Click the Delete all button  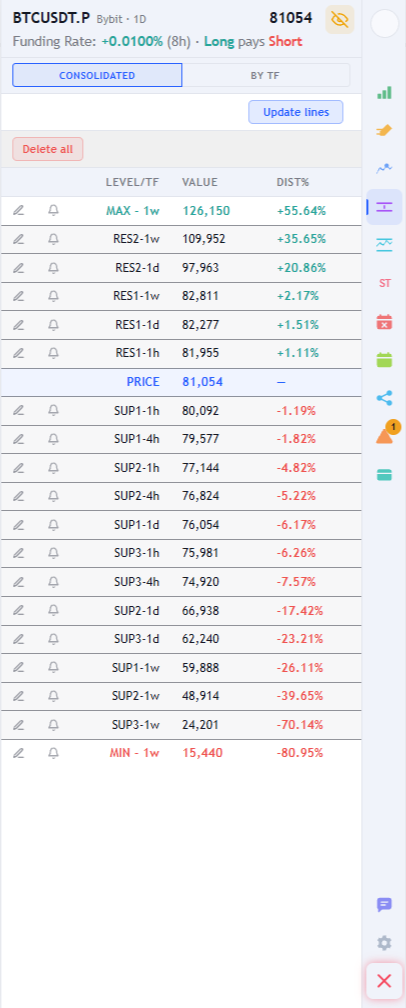(48, 149)
